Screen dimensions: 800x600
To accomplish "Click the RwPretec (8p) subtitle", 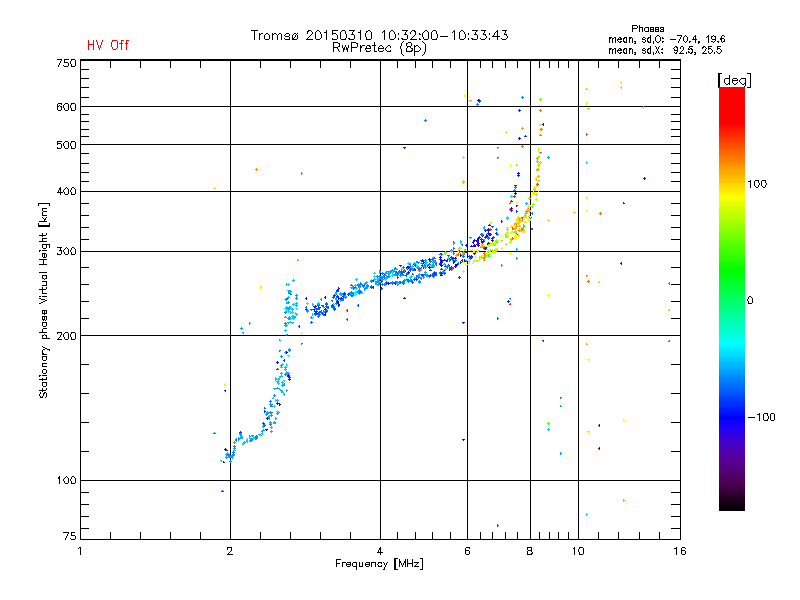I will point(379,48).
